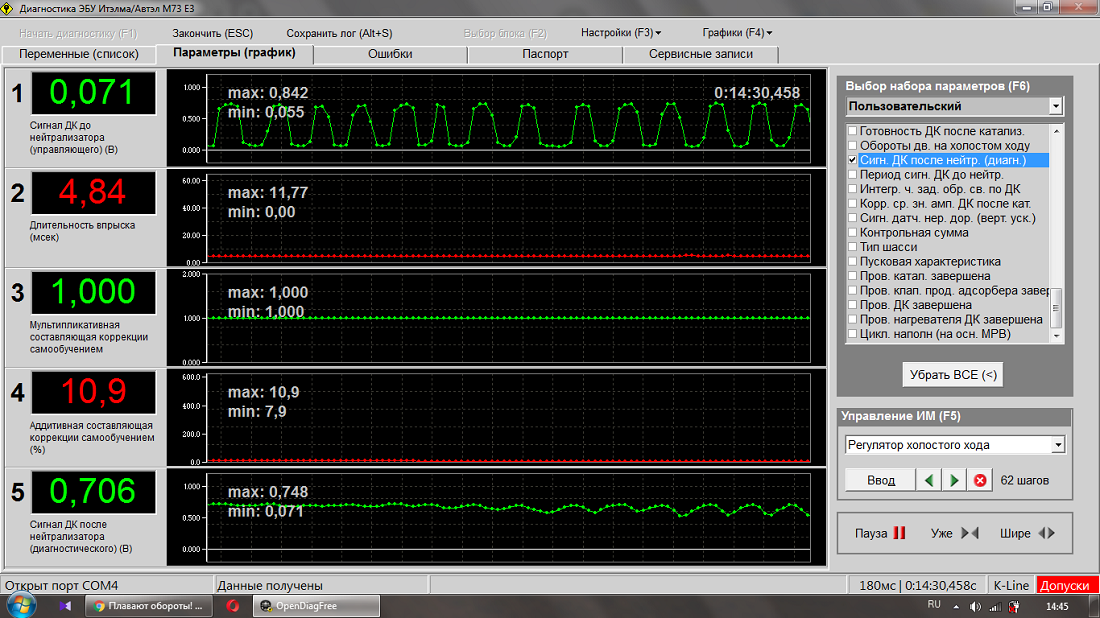Open the Настройки (F3) menu

coord(620,33)
